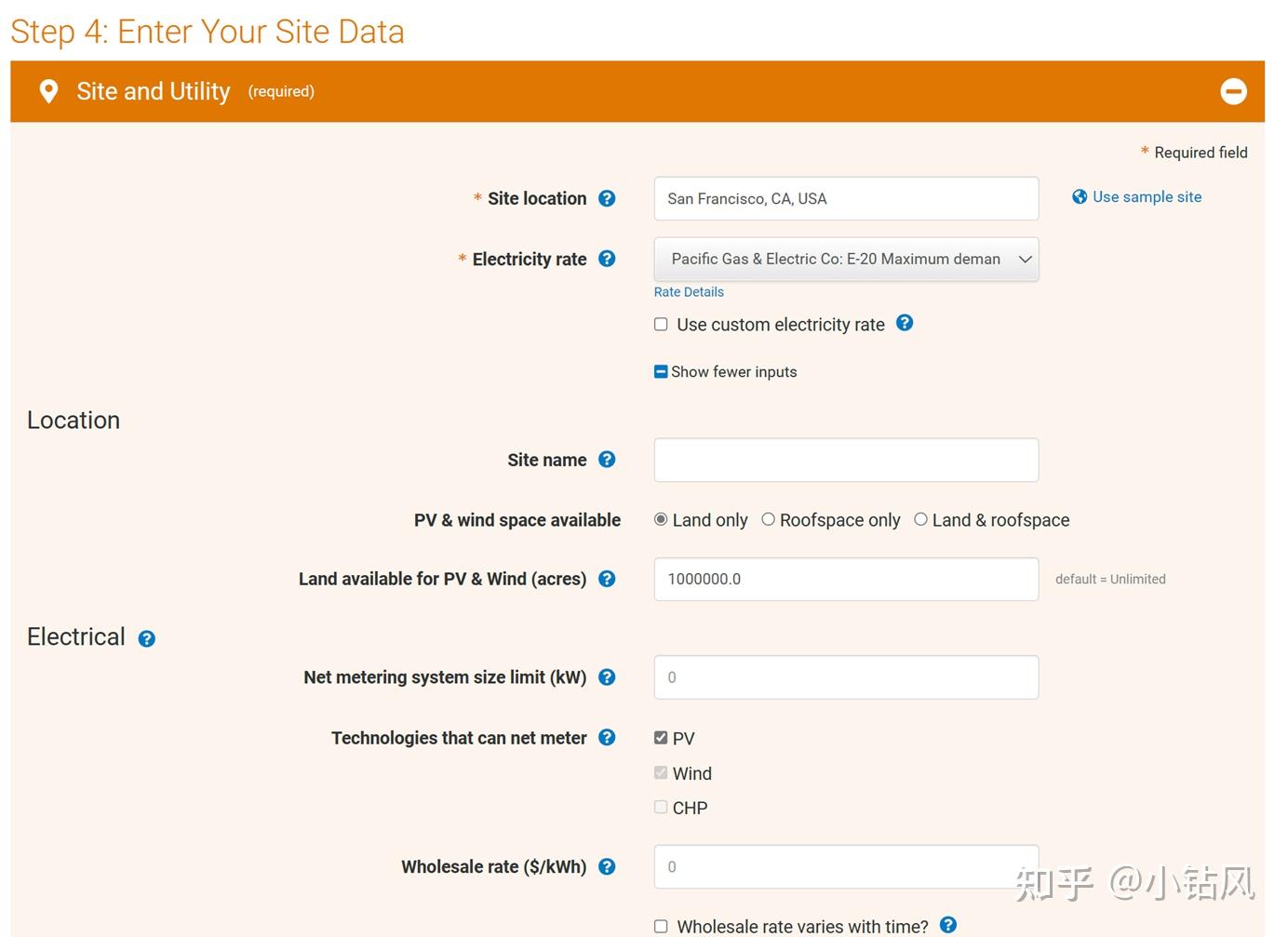The width and height of the screenshot is (1288, 937).
Task: Click help icon next to Site name
Action: tap(607, 460)
